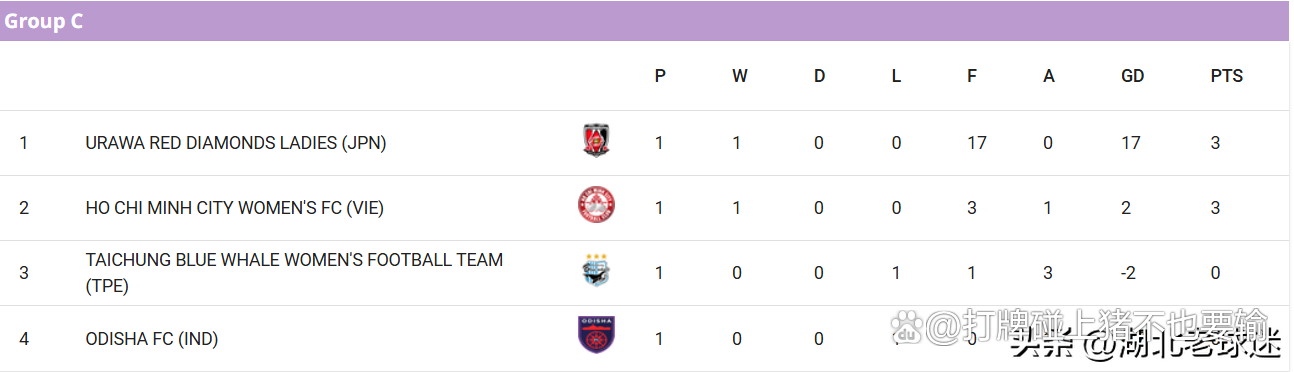This screenshot has height=372, width=1294.
Task: Select the Group C header bar
Action: (x=645, y=21)
